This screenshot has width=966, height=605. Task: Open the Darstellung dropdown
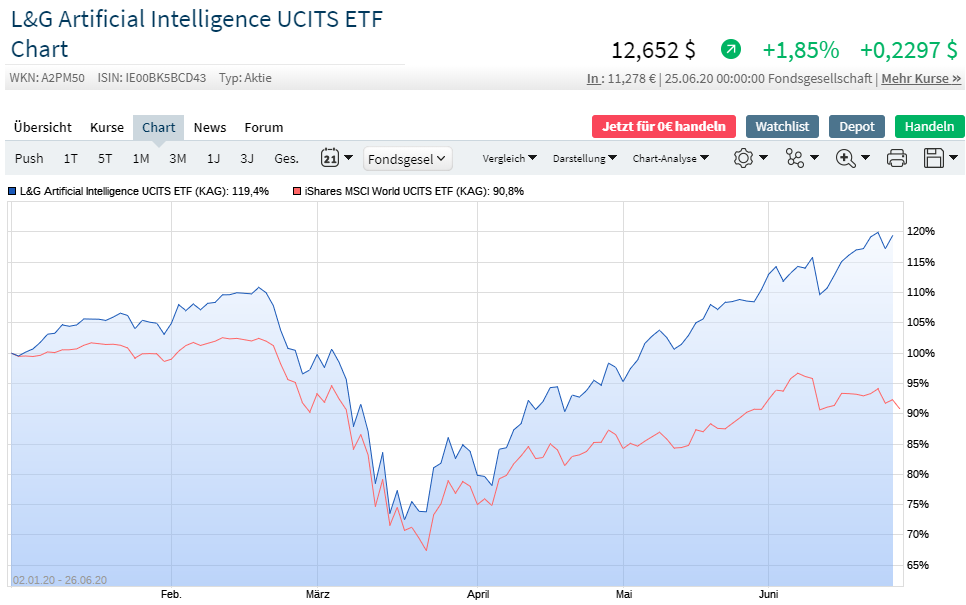(x=584, y=158)
